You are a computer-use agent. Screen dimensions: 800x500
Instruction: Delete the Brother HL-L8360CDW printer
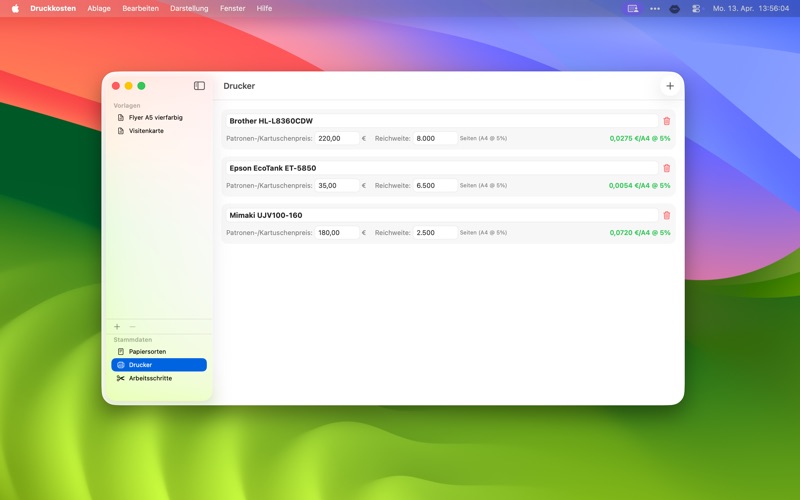(666, 121)
